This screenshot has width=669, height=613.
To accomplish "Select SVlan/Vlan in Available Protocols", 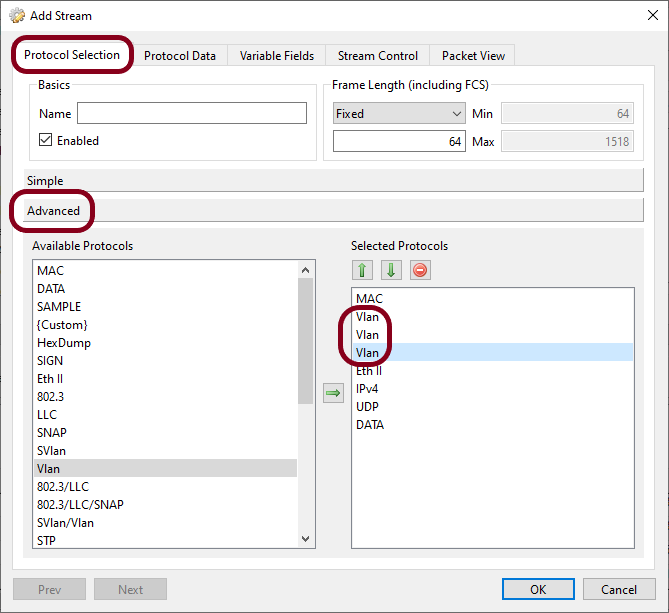I will click(166, 523).
